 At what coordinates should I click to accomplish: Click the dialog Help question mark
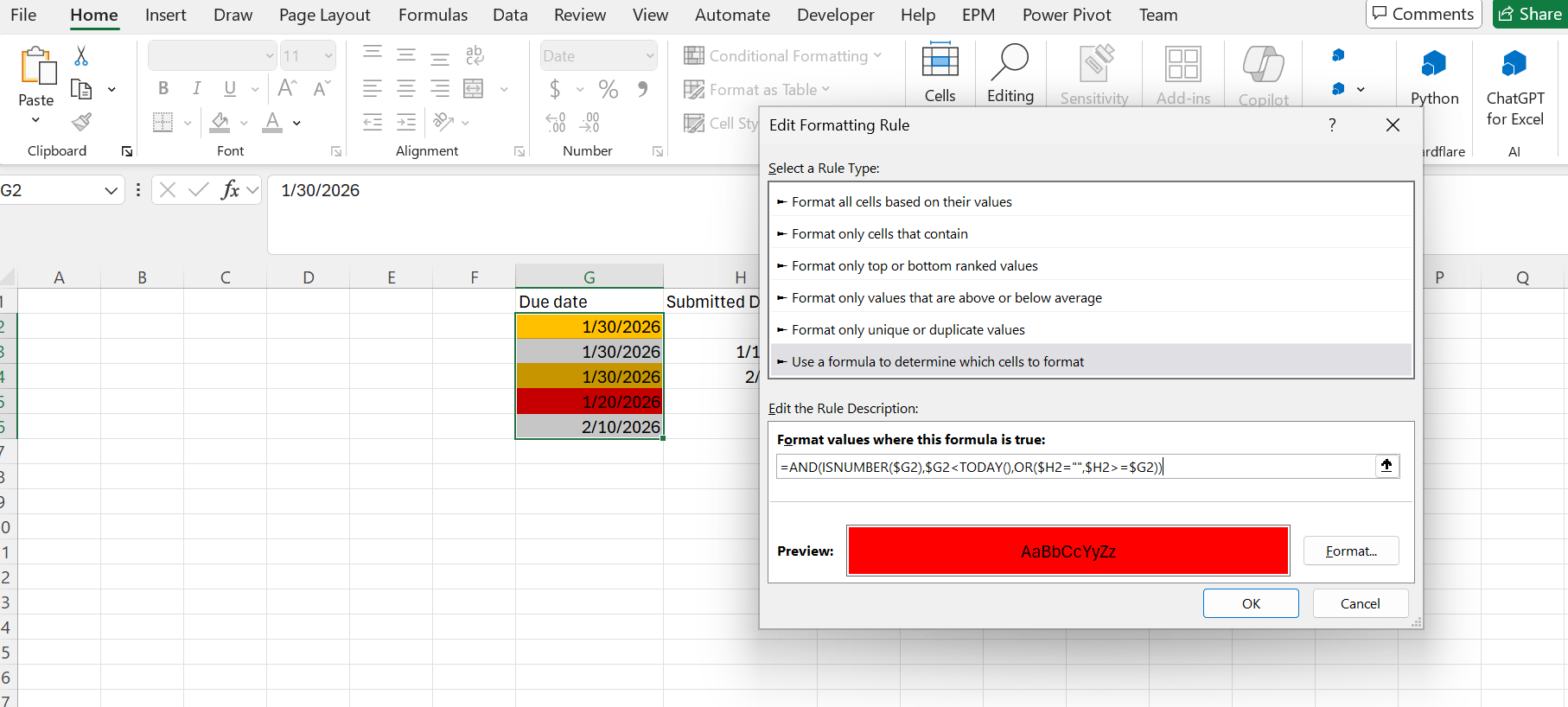(1332, 125)
